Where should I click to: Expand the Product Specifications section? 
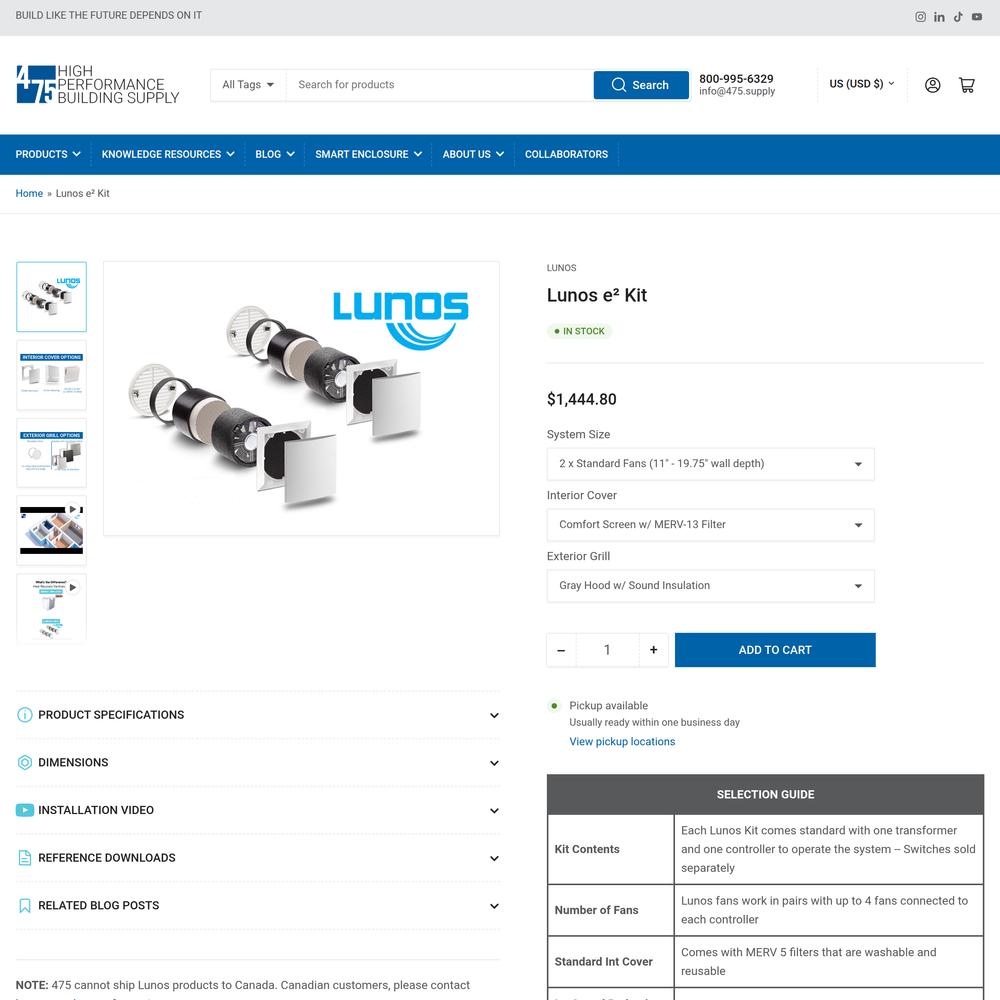[x=258, y=715]
